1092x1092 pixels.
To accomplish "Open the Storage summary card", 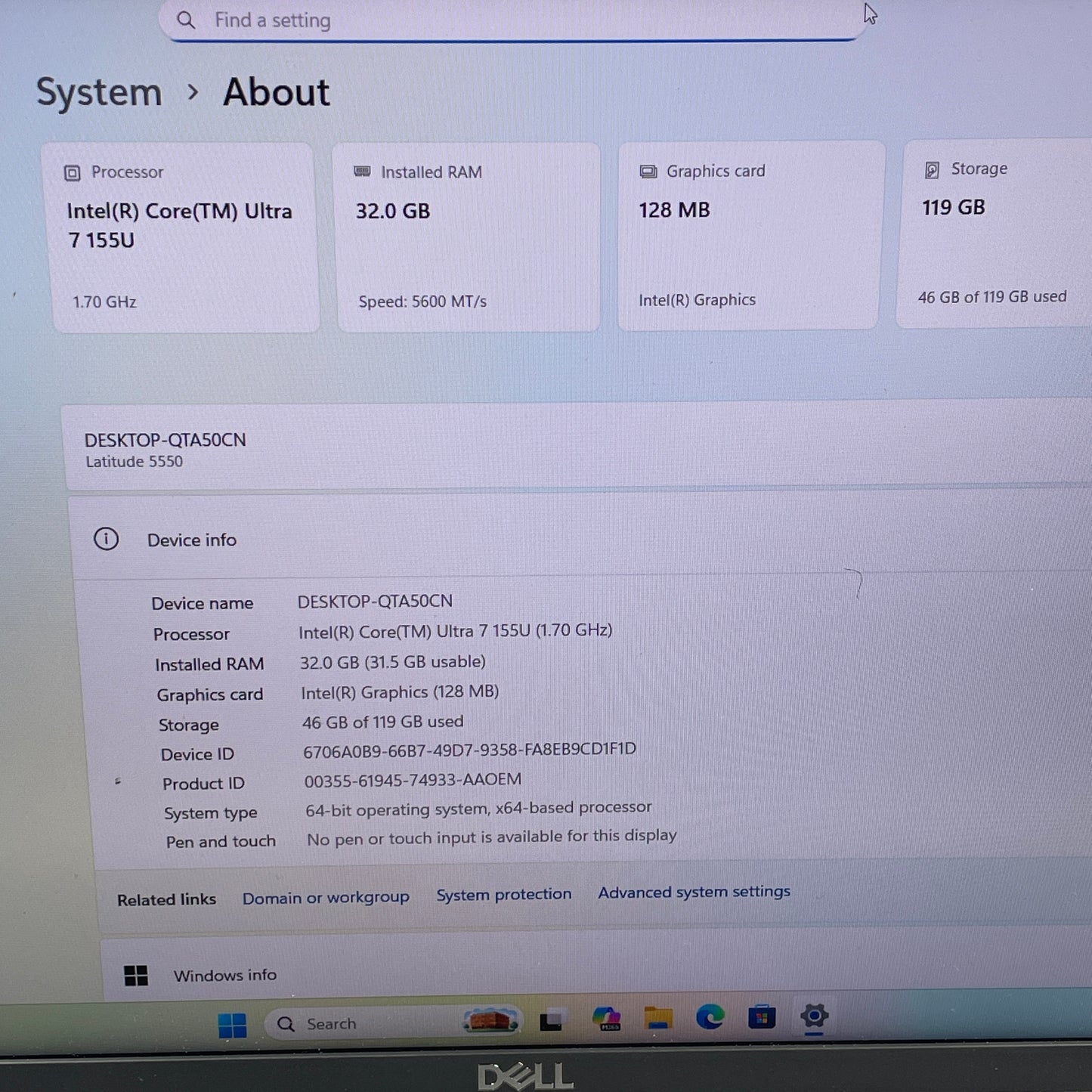I will [x=995, y=233].
